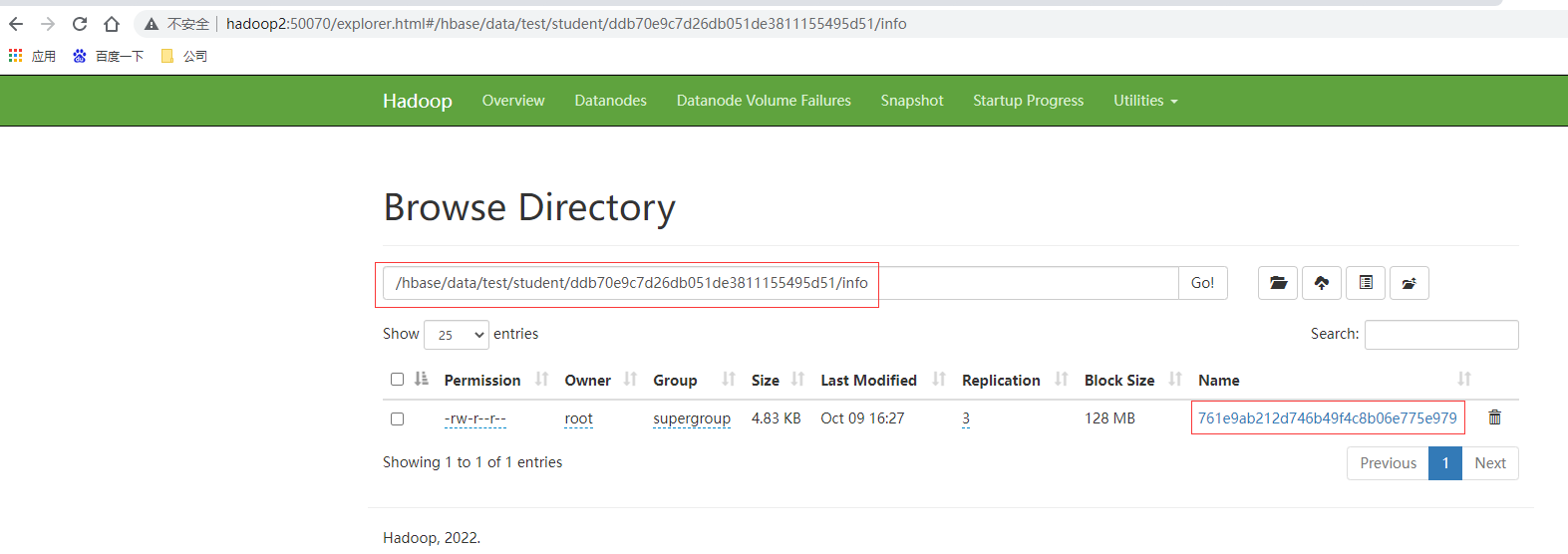
Task: Open the entries-per-page dropdown showing 25
Action: click(457, 335)
